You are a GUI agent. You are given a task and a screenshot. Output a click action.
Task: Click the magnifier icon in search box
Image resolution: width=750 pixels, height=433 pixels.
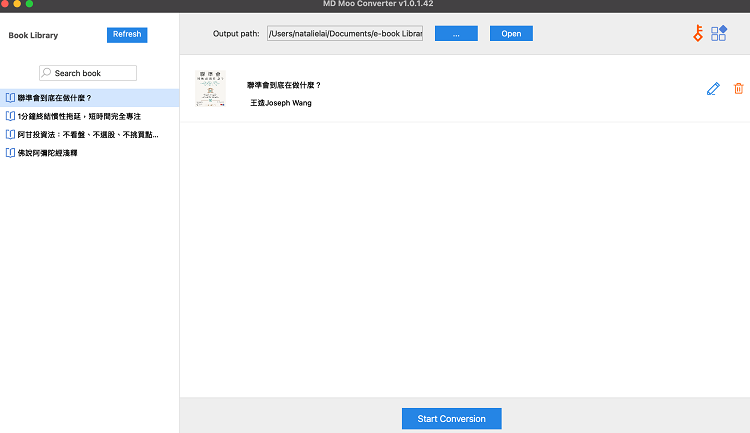pos(46,73)
